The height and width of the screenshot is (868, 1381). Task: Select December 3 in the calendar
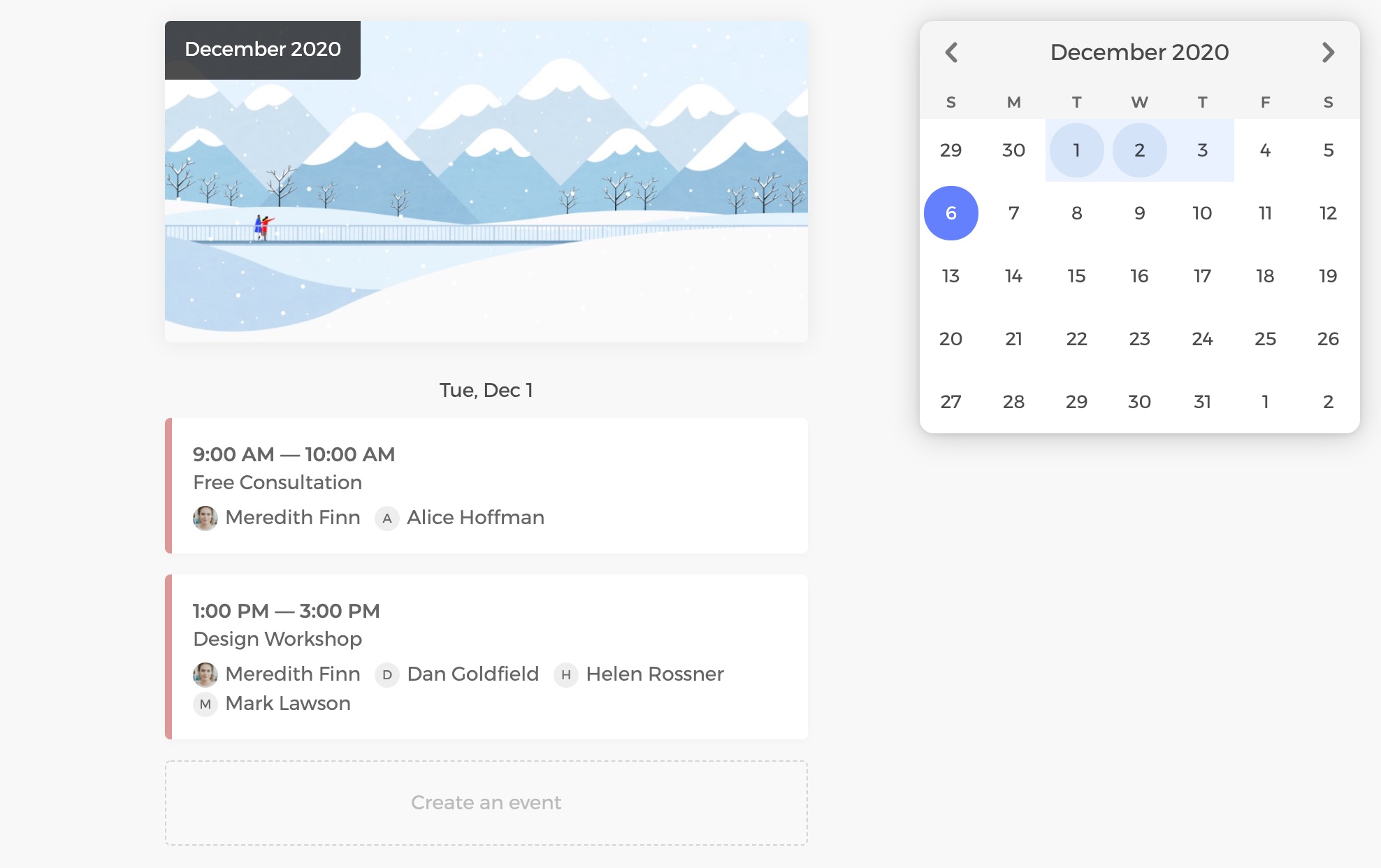tap(1202, 150)
